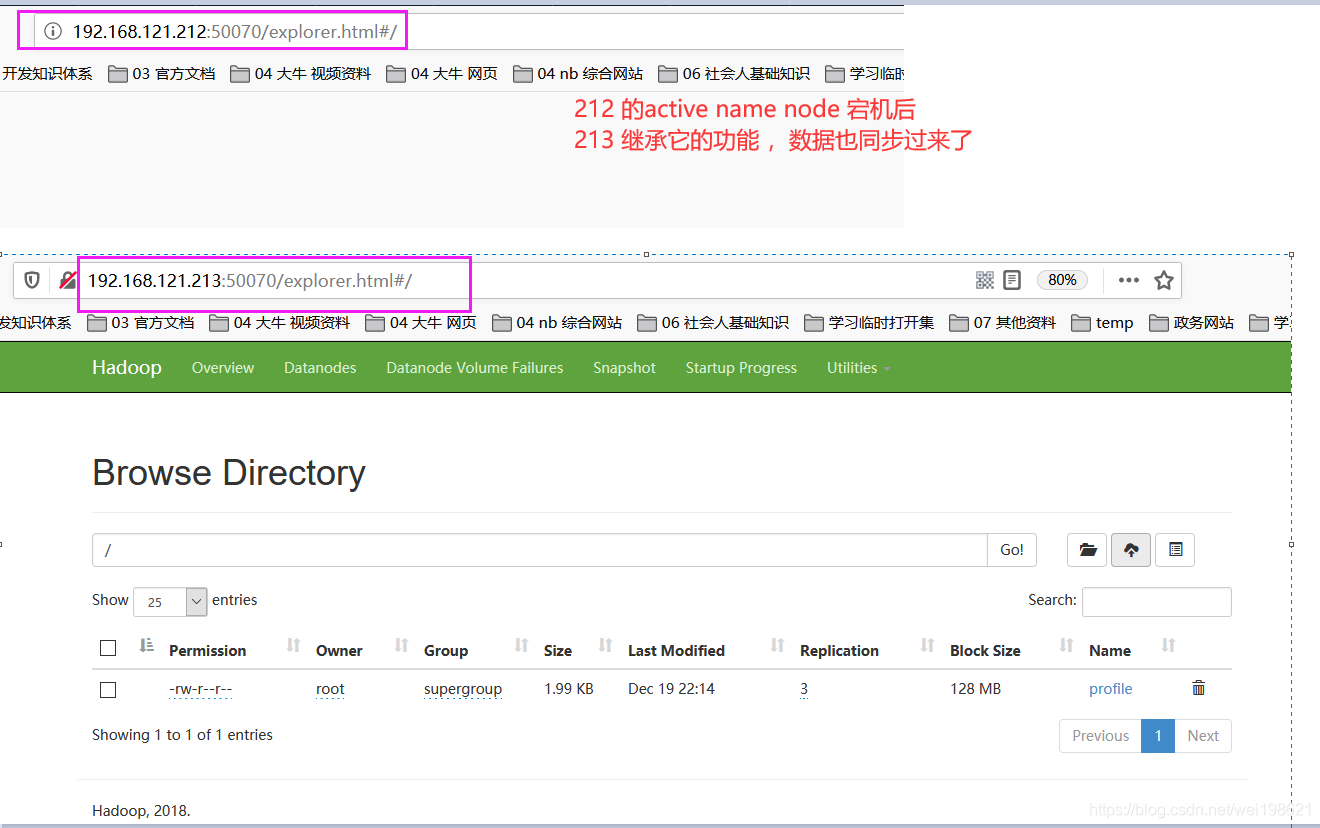This screenshot has width=1320, height=828.
Task: Click the '1.99 KB' size cell
Action: 569,689
